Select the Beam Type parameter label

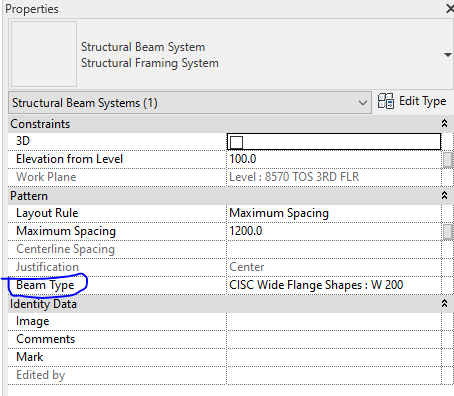click(x=45, y=285)
